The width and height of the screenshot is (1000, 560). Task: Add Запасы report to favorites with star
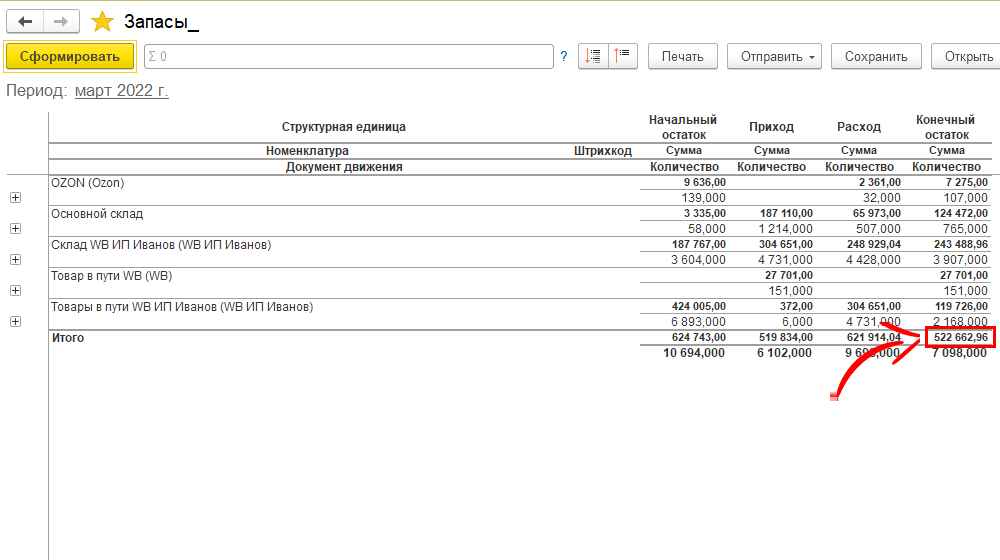coord(102,22)
